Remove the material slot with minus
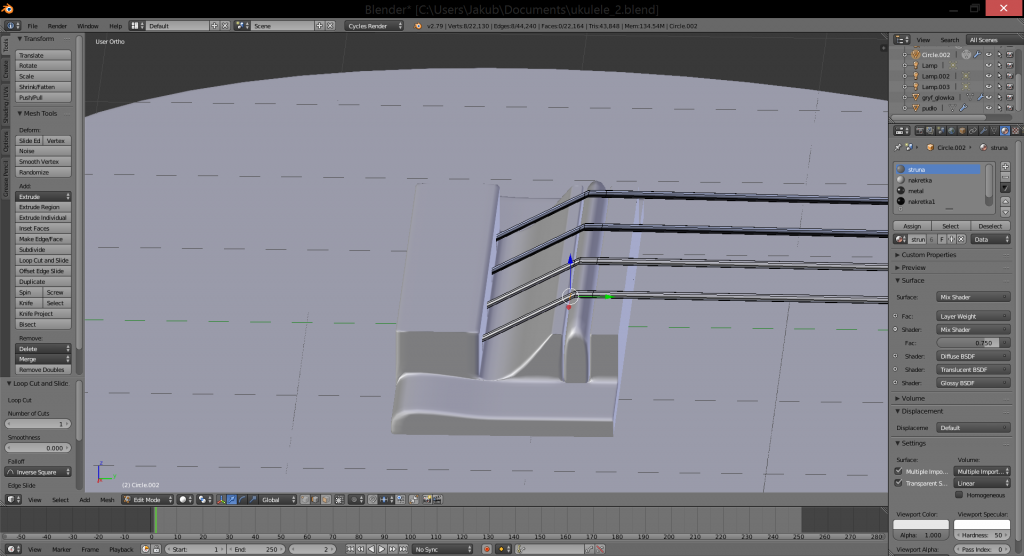1024x556 pixels. [1006, 177]
